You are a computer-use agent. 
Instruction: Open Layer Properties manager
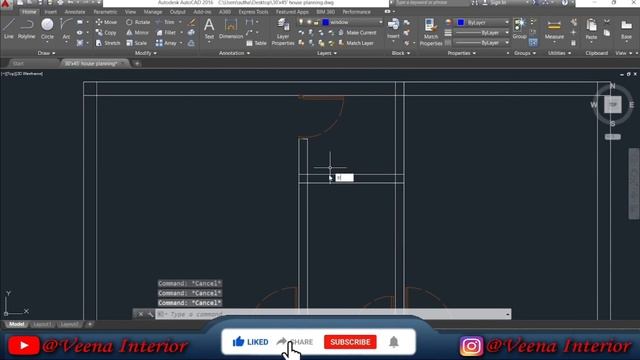tap(283, 32)
